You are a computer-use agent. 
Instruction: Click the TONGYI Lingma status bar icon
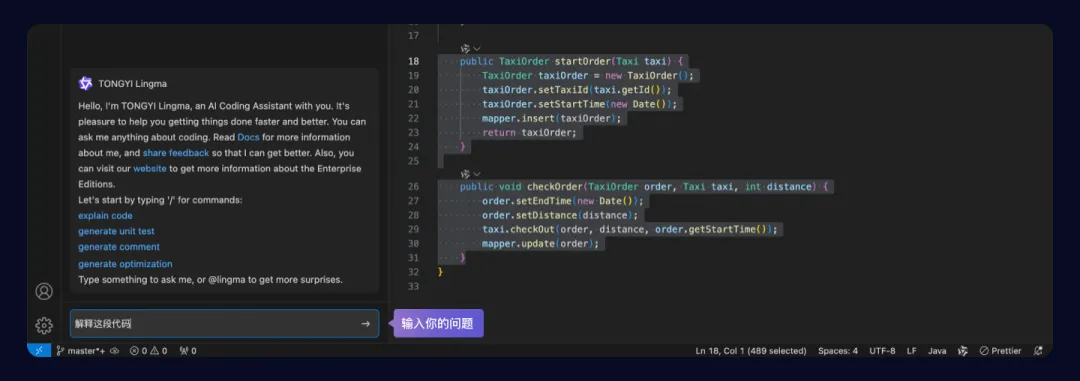pyautogui.click(x=963, y=351)
